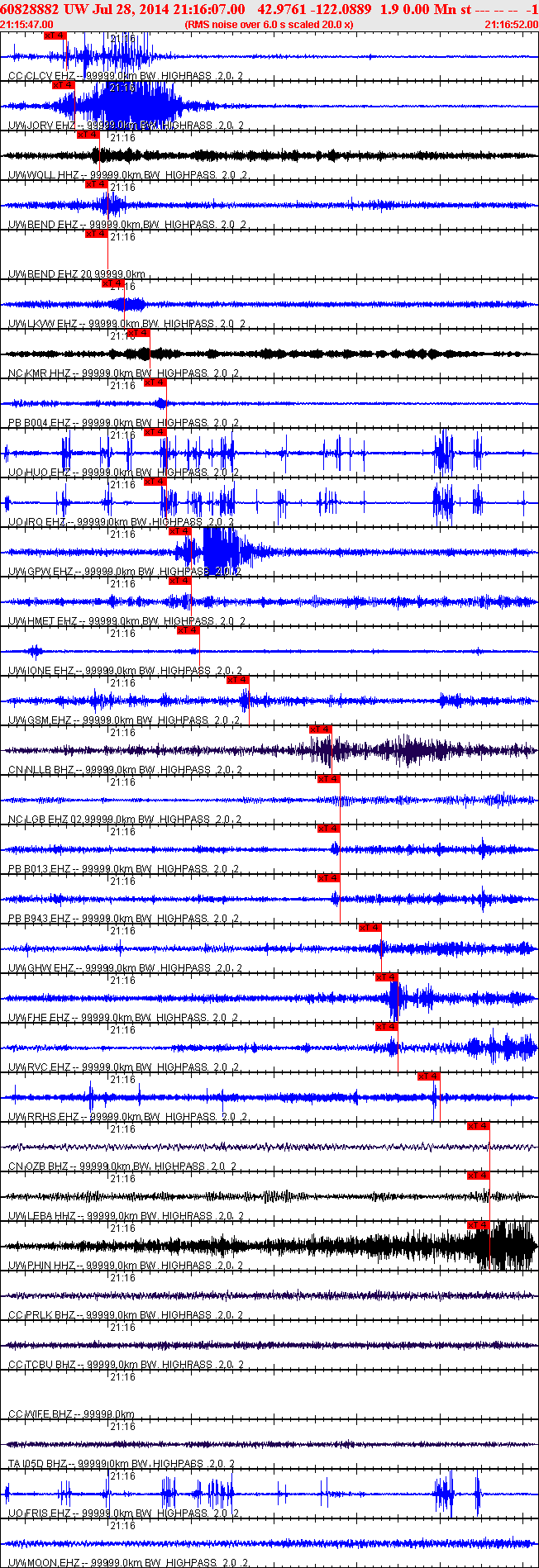This screenshot has width=539, height=1568.
Task: Click the red pick marker on PHIN trace
Action: (x=479, y=1225)
